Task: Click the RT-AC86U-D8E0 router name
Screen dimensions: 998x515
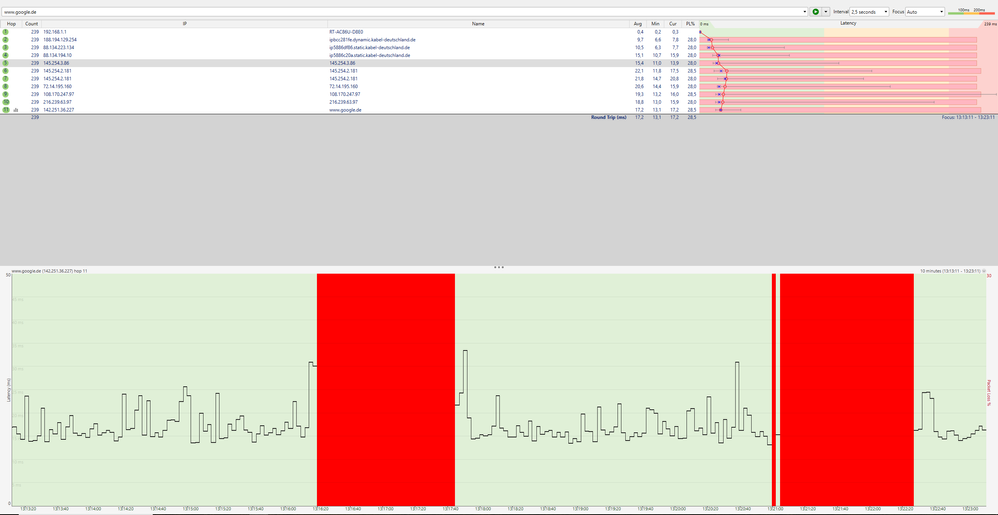Action: click(346, 31)
